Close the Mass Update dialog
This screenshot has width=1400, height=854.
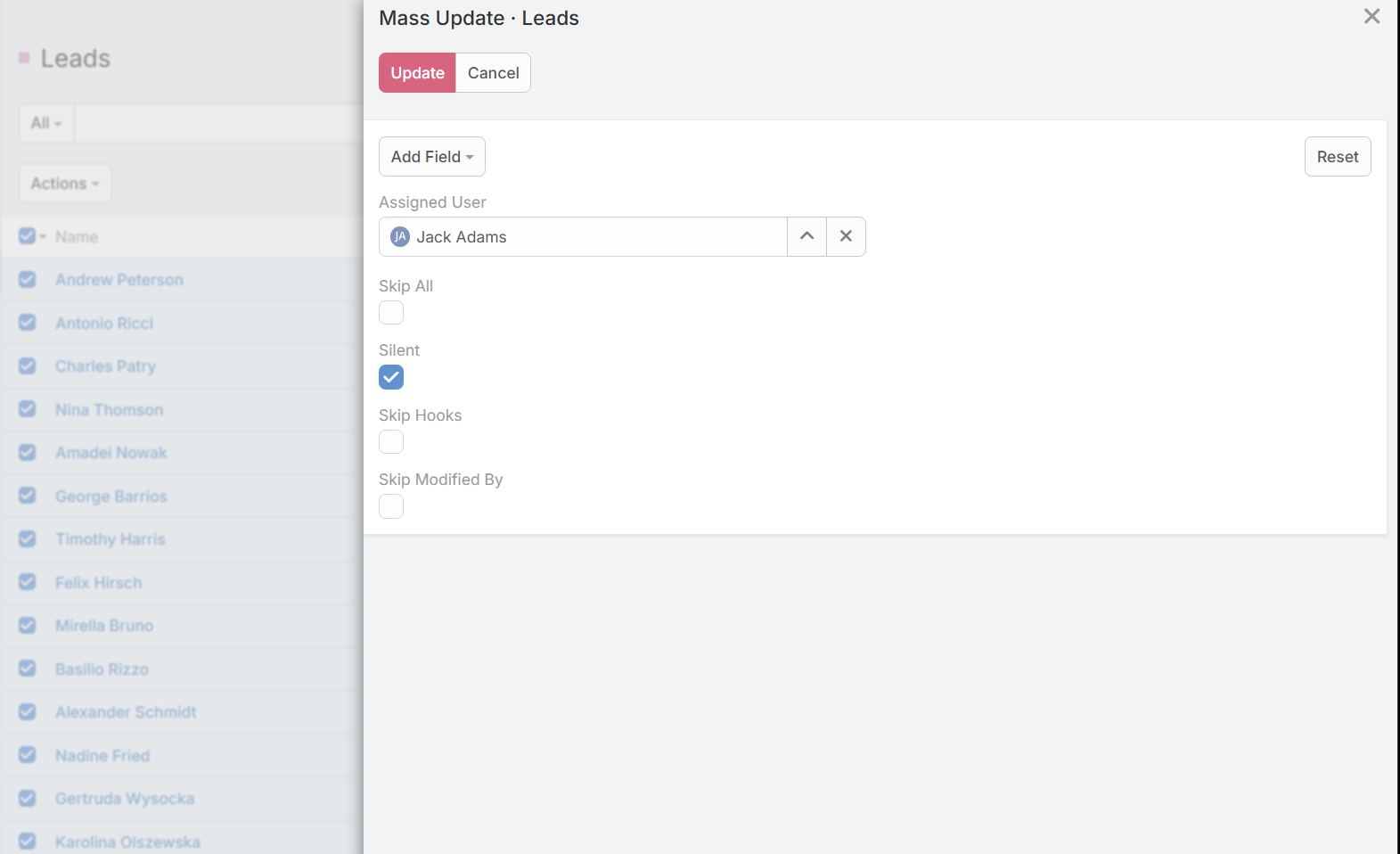tap(1371, 17)
